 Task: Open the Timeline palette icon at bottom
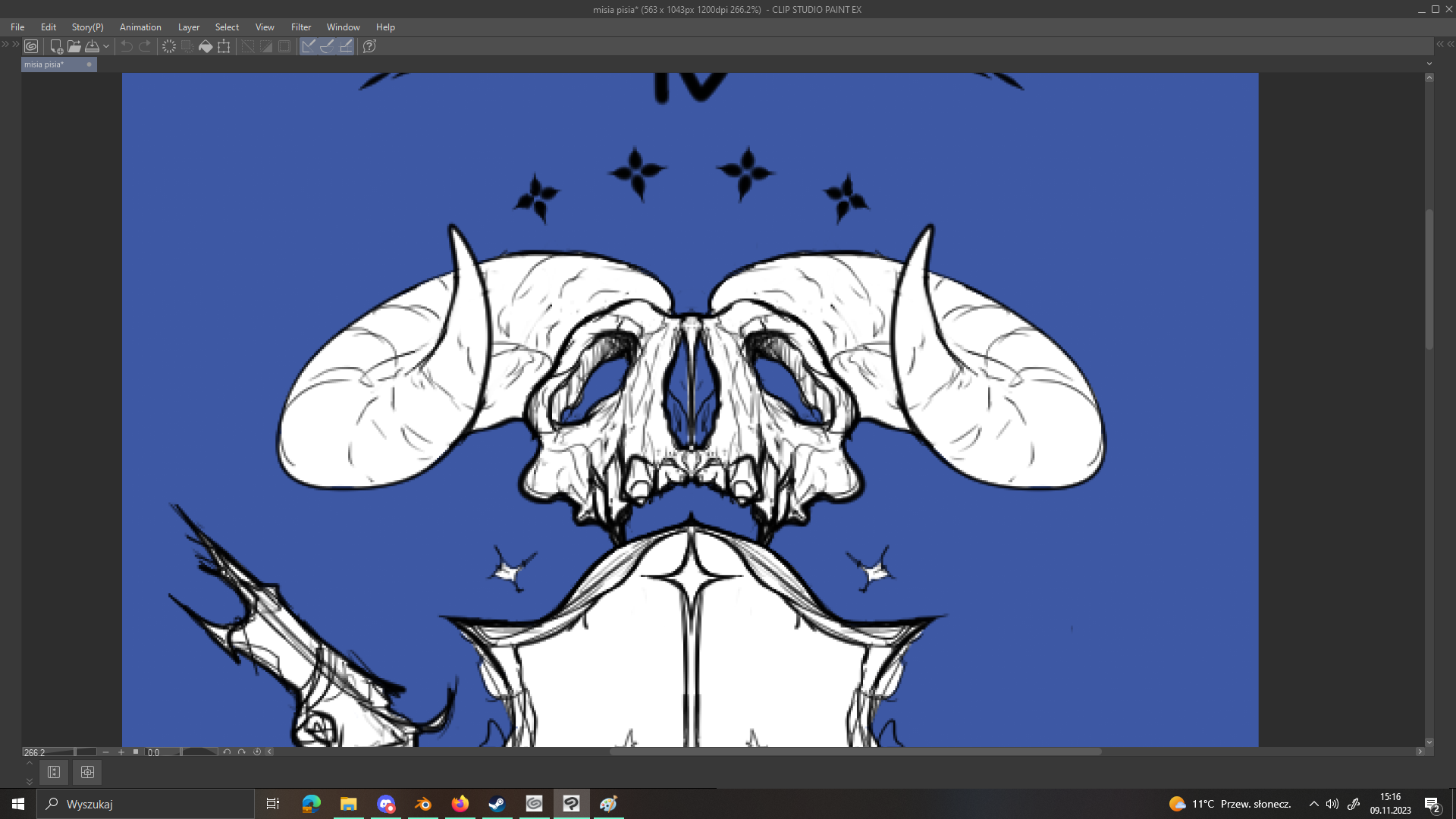click(54, 772)
